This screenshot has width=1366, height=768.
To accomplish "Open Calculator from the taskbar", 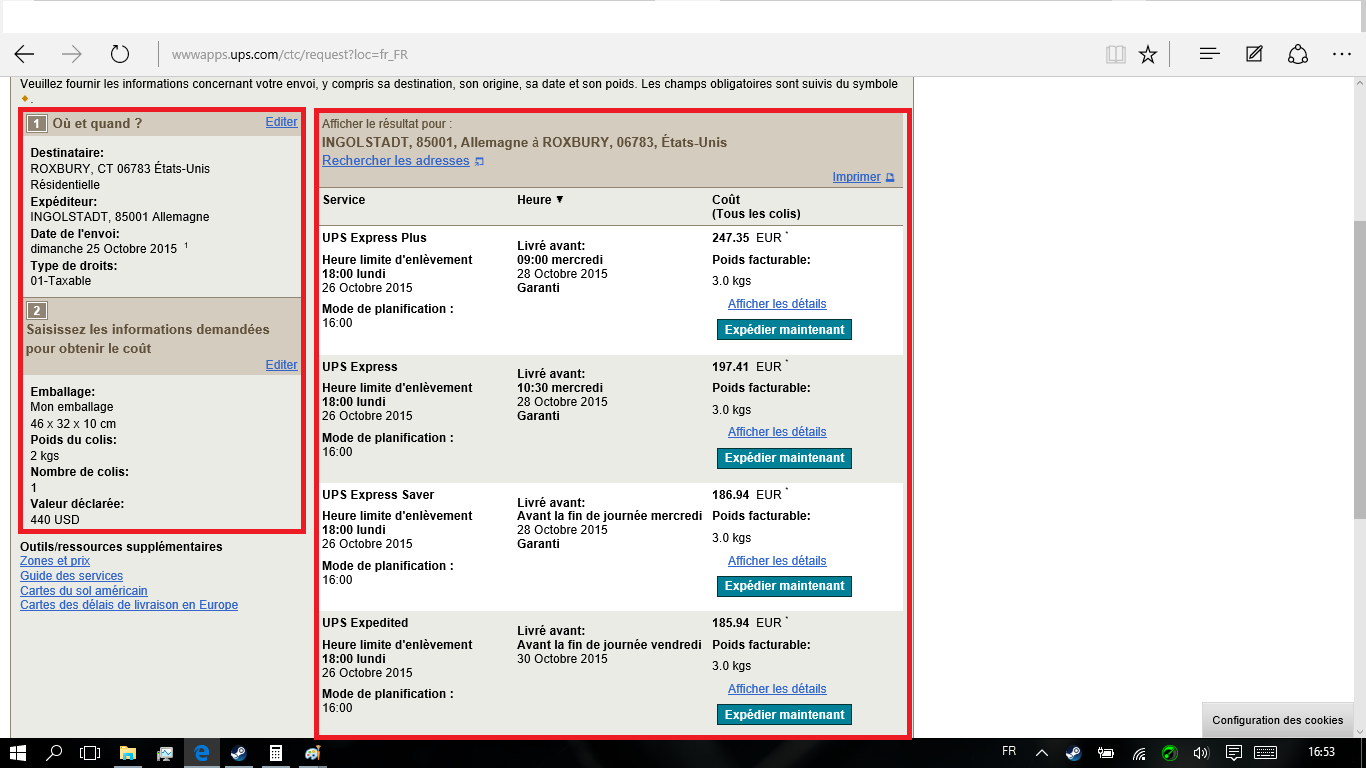I will click(x=275, y=753).
